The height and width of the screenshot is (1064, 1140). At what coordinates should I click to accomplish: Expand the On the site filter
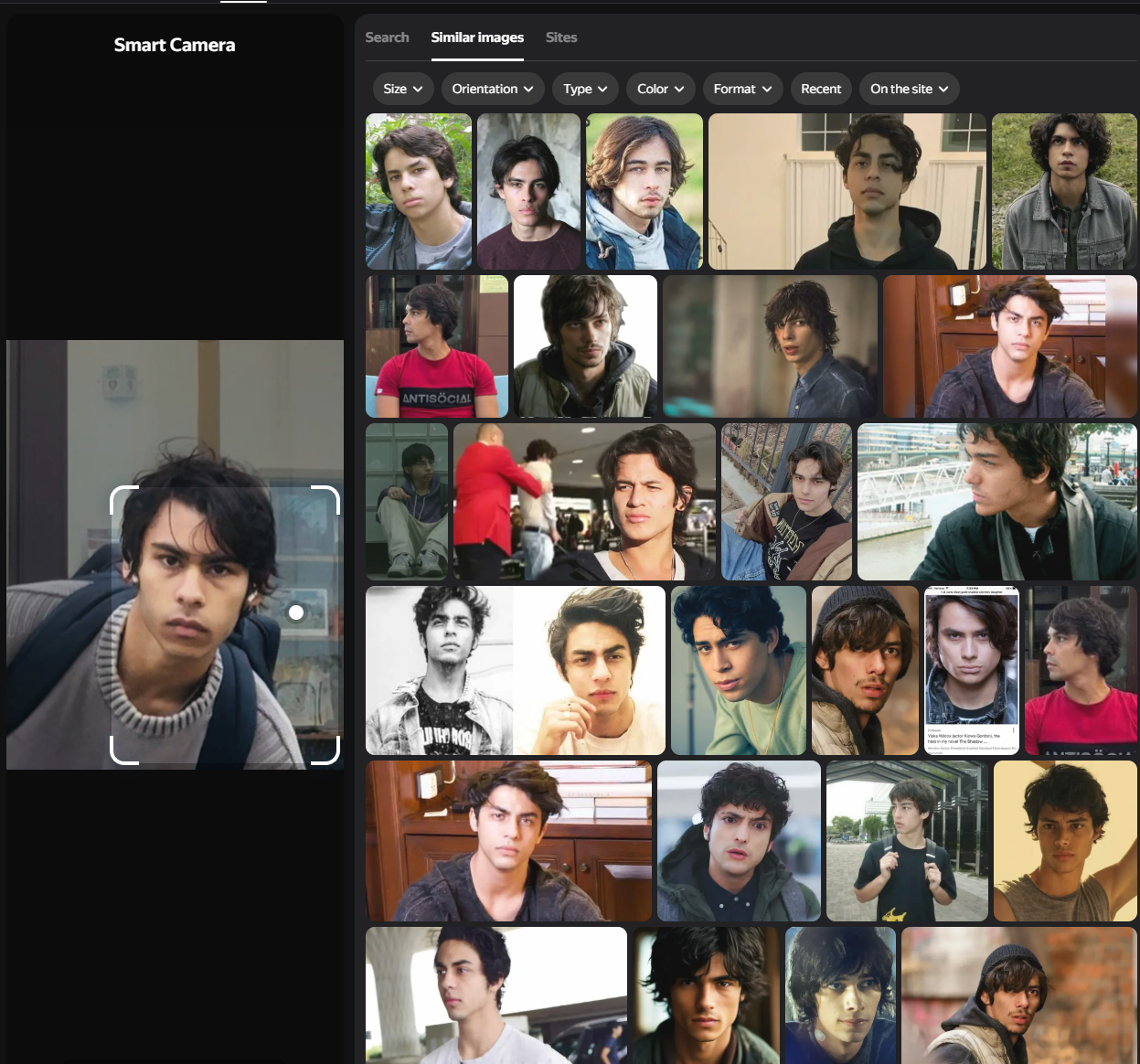click(909, 89)
